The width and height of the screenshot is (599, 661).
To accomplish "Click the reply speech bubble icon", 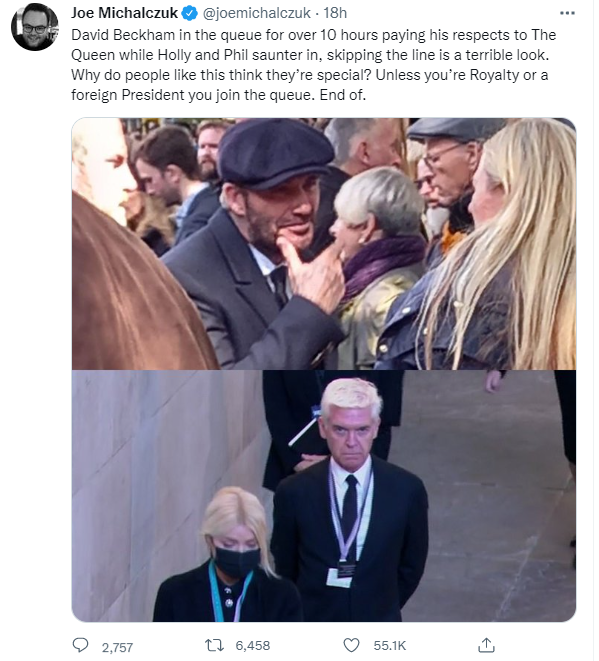I will coord(80,645).
